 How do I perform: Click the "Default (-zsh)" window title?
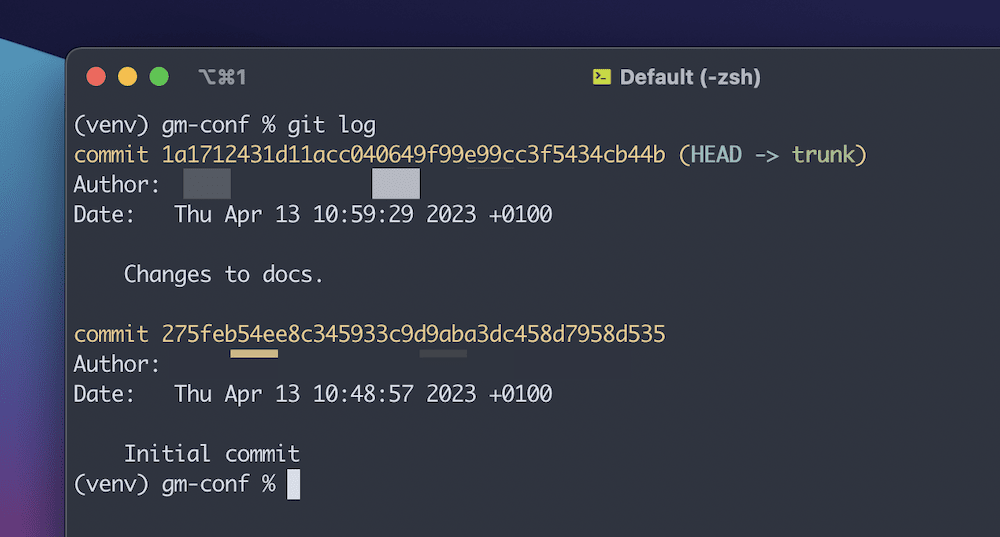pyautogui.click(x=690, y=77)
